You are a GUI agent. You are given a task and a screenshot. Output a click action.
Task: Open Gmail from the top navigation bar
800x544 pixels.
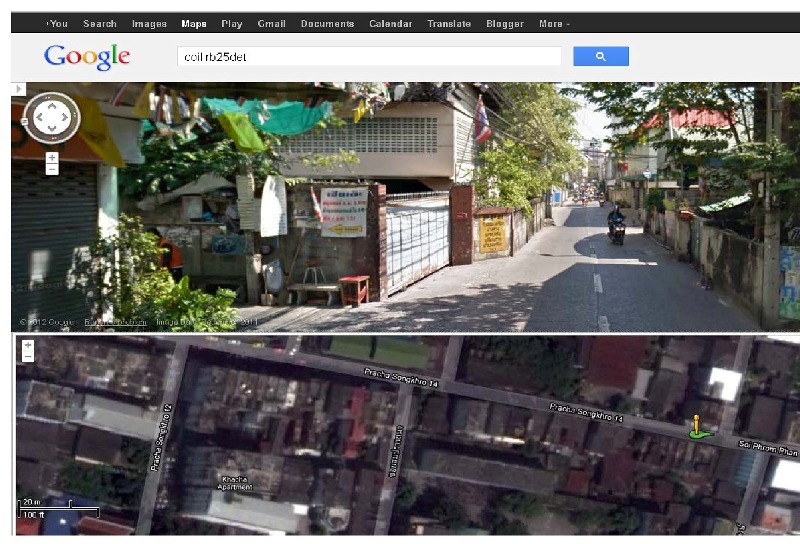[x=271, y=23]
